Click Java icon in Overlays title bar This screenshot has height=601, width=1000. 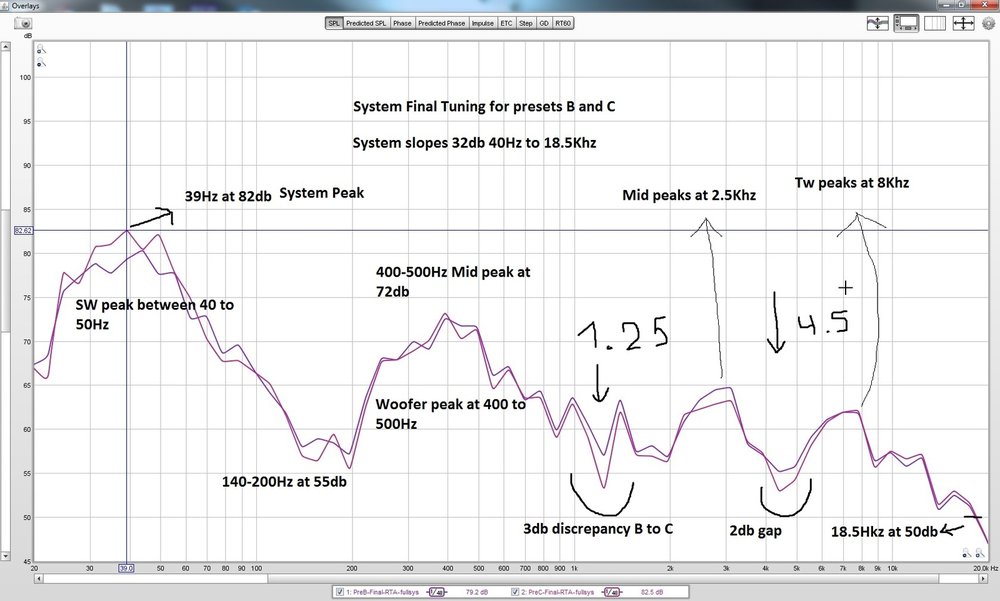click(6, 6)
